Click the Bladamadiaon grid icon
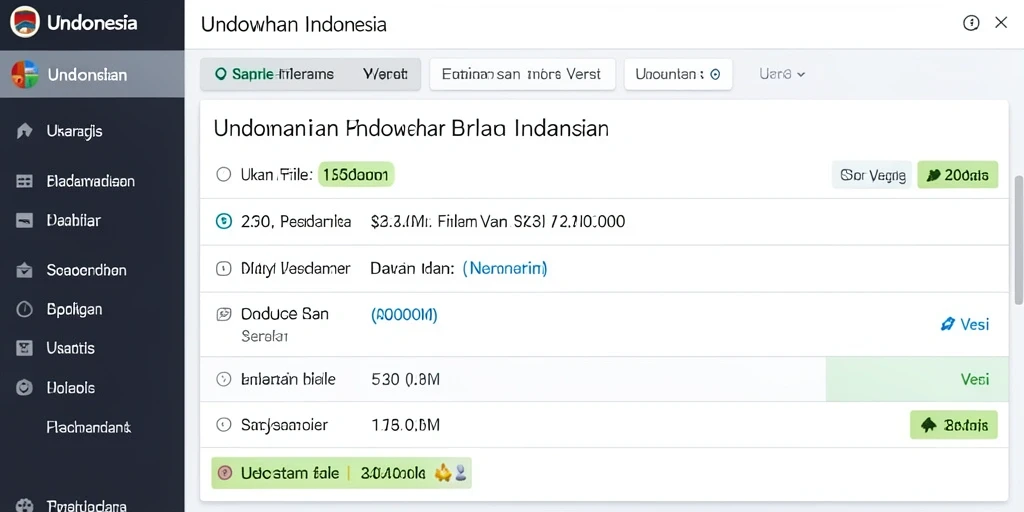Image resolution: width=1024 pixels, height=512 pixels. tap(24, 181)
